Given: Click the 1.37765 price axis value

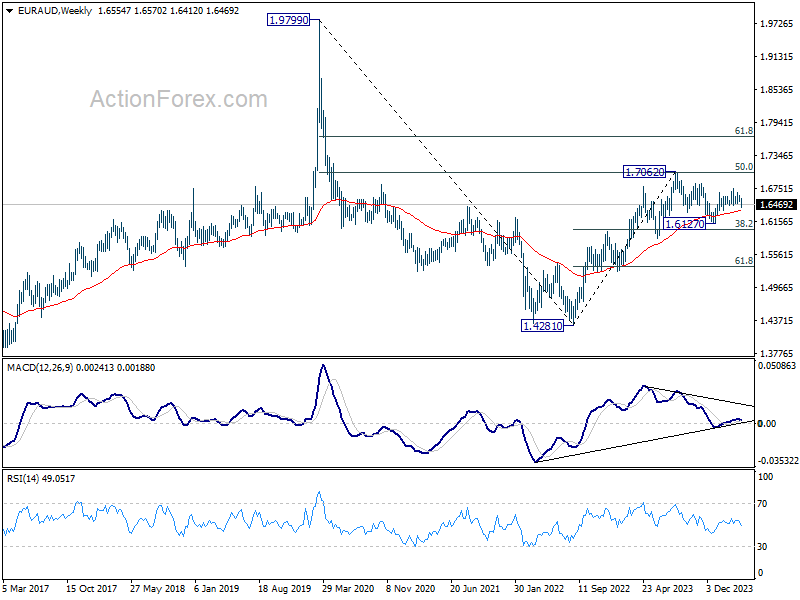Looking at the screenshot, I should click(x=777, y=353).
